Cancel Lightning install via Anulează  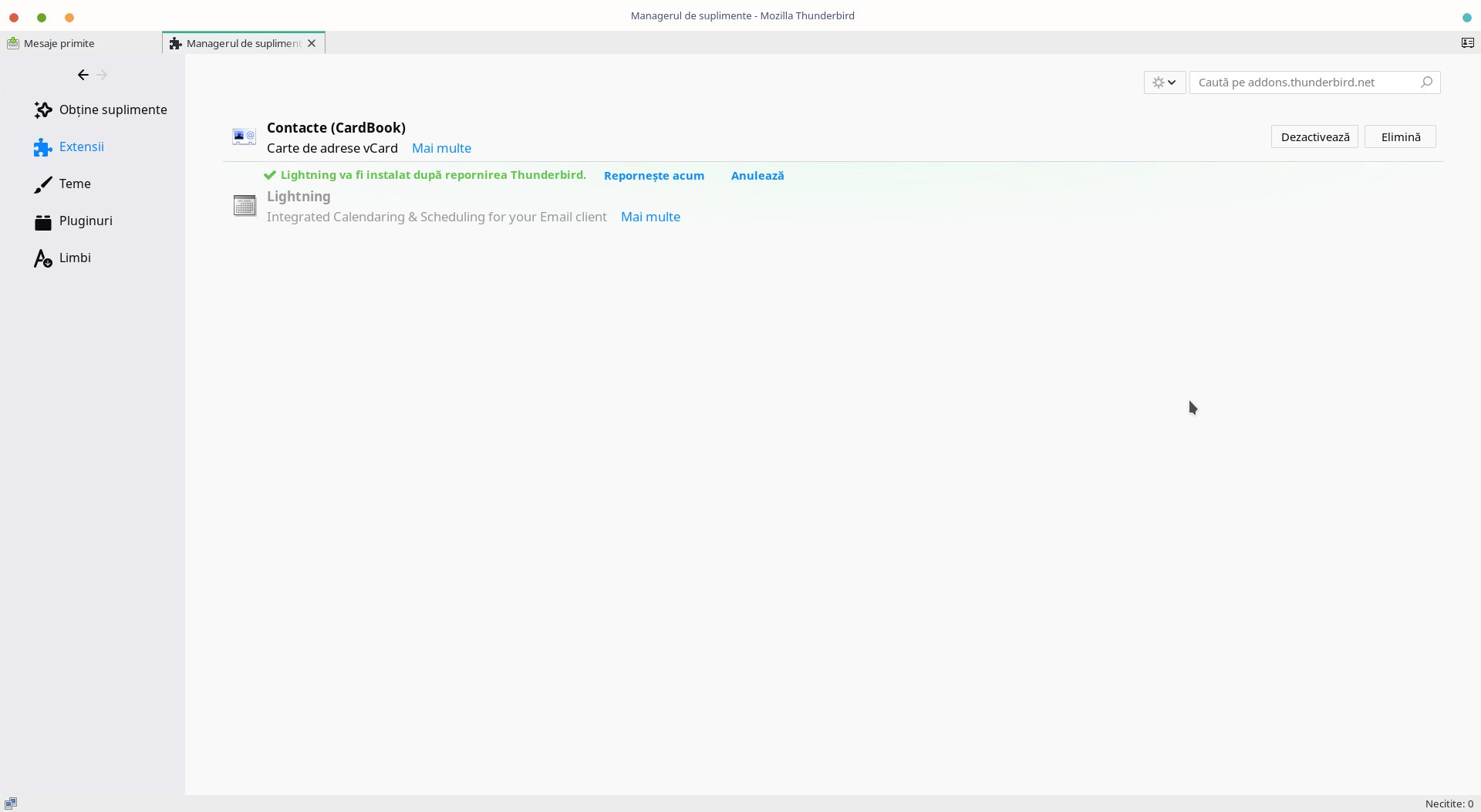point(757,176)
